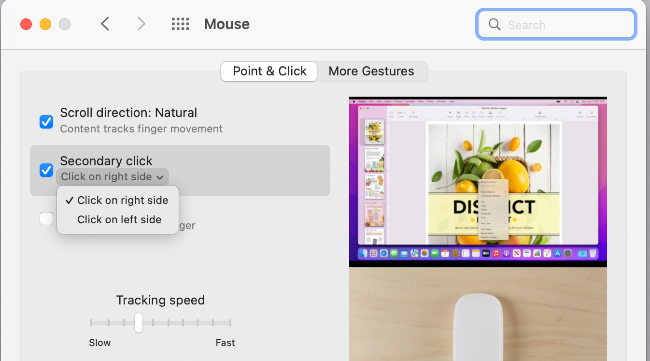650x361 pixels.
Task: Click the magnifying glass search icon
Action: point(494,24)
